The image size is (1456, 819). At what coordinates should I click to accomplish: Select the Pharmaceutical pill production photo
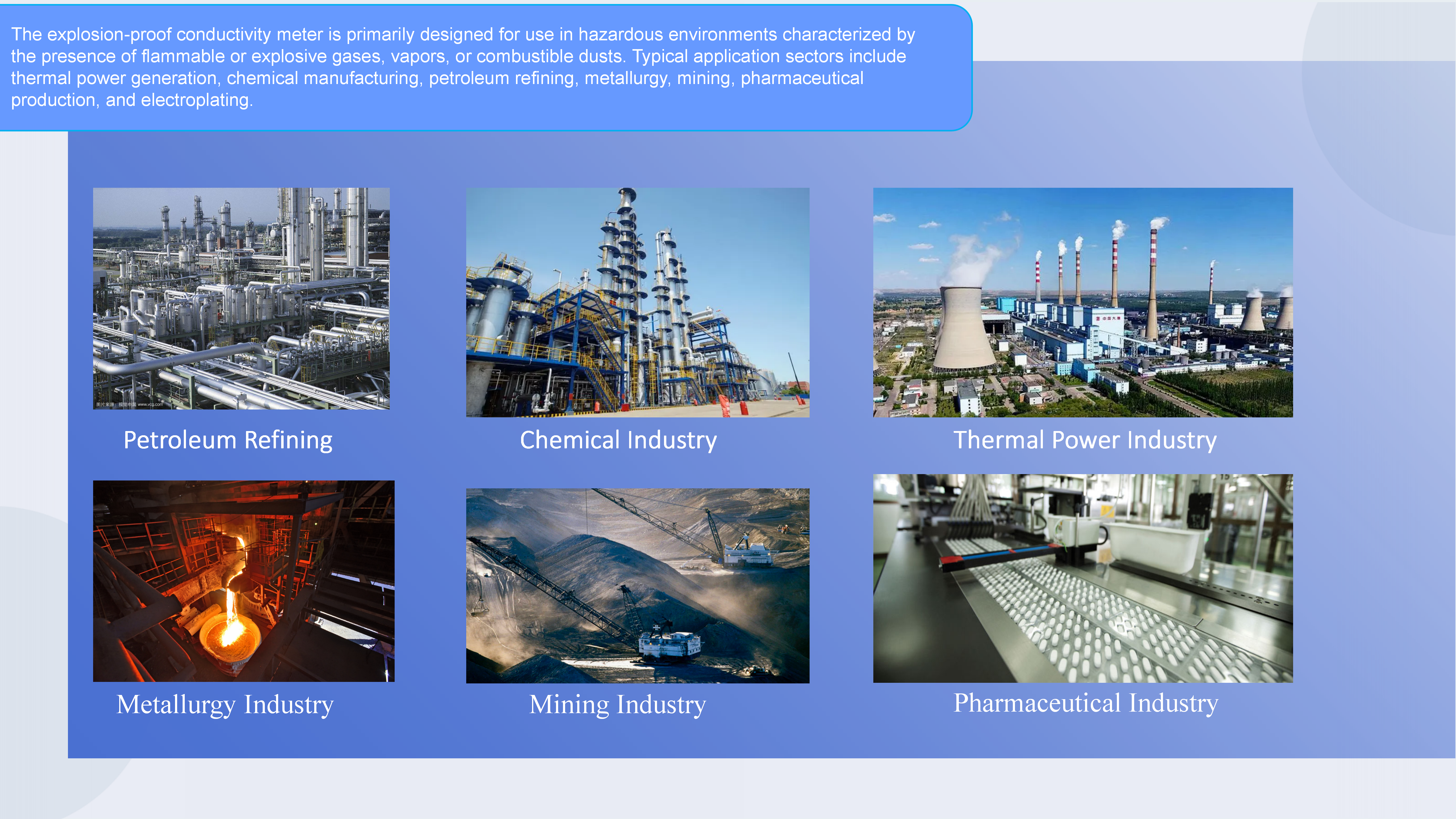(1082, 578)
